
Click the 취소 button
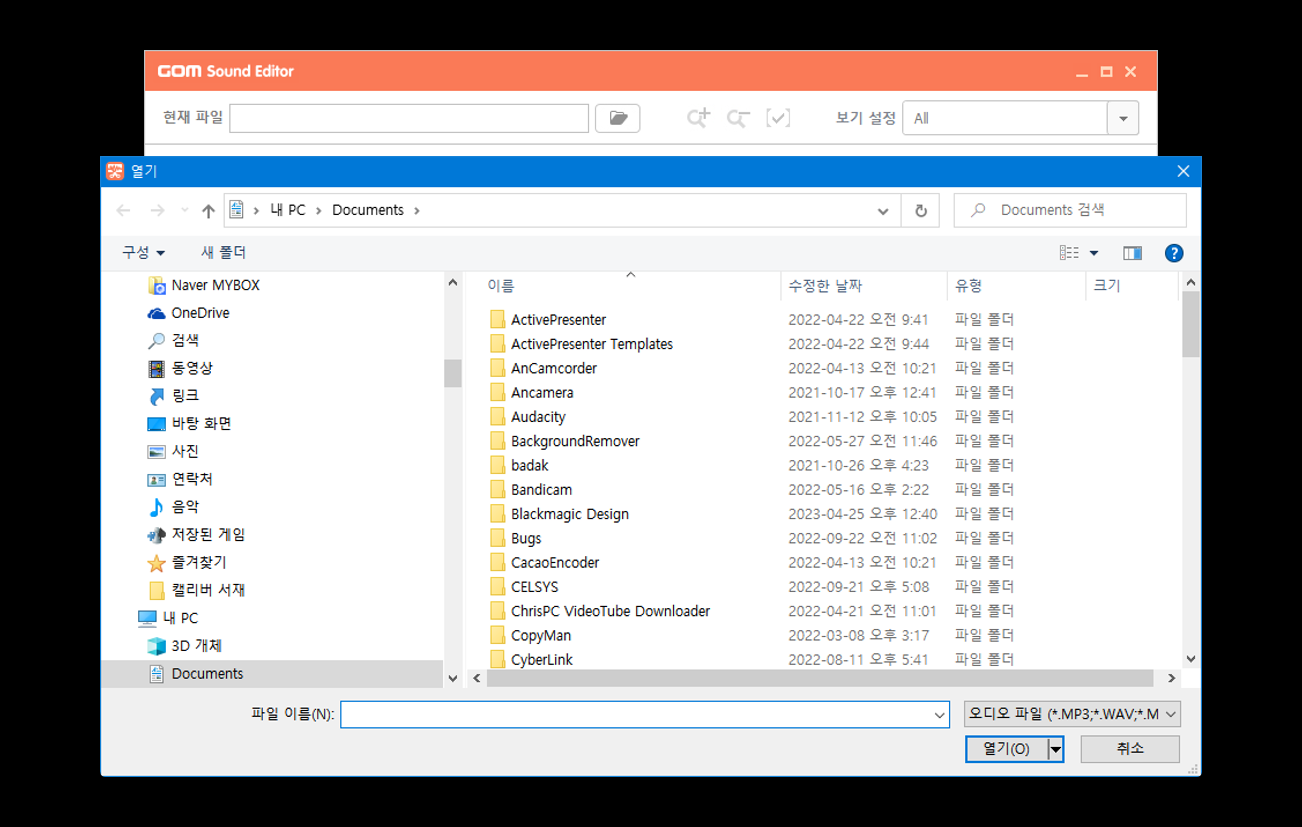pyautogui.click(x=1130, y=748)
